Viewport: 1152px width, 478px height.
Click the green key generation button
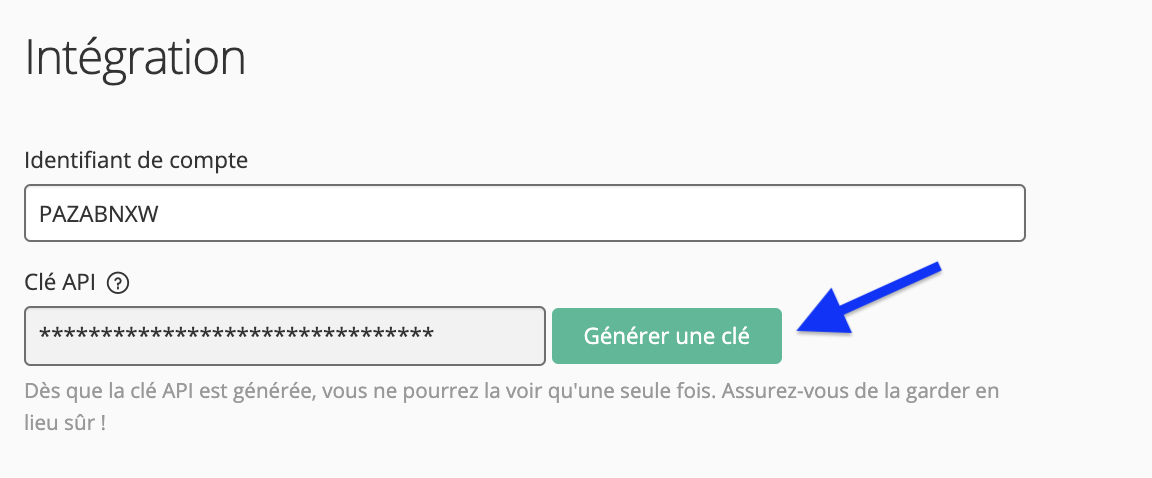[x=666, y=336]
